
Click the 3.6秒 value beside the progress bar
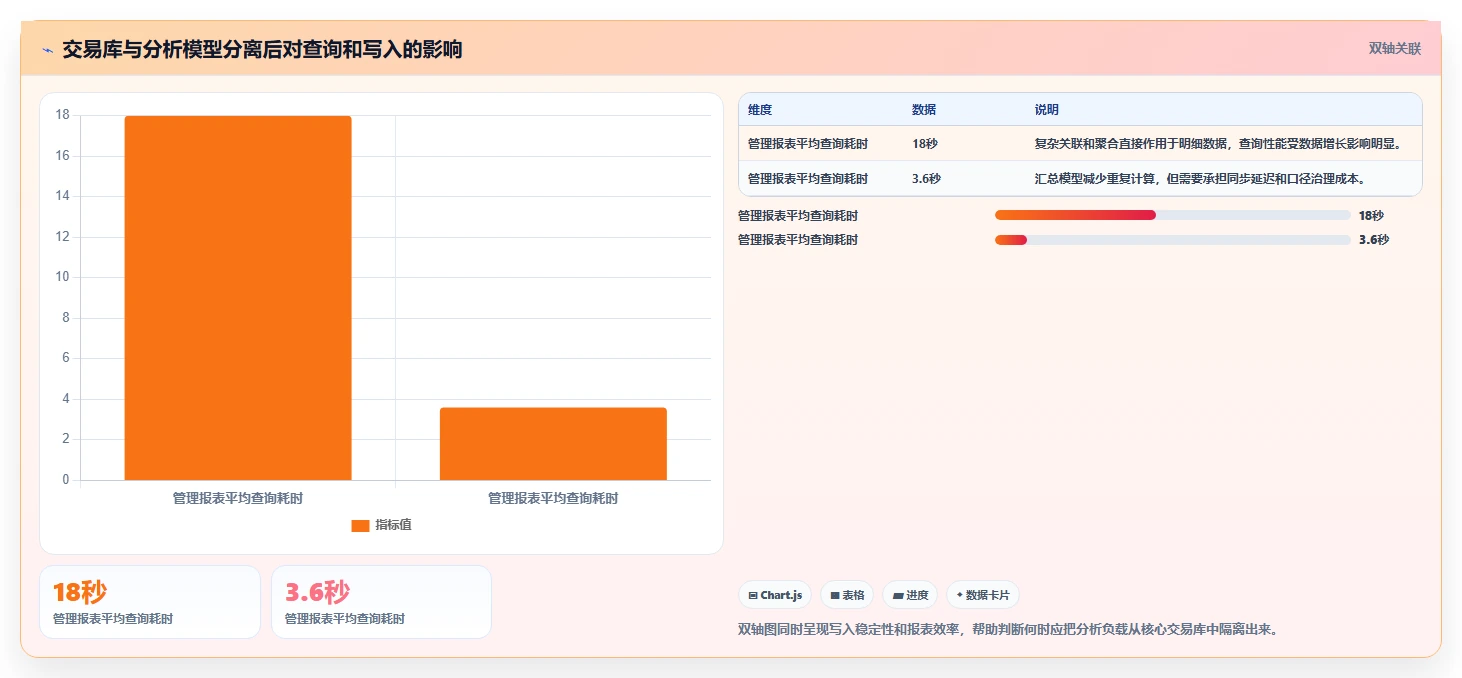click(1374, 239)
